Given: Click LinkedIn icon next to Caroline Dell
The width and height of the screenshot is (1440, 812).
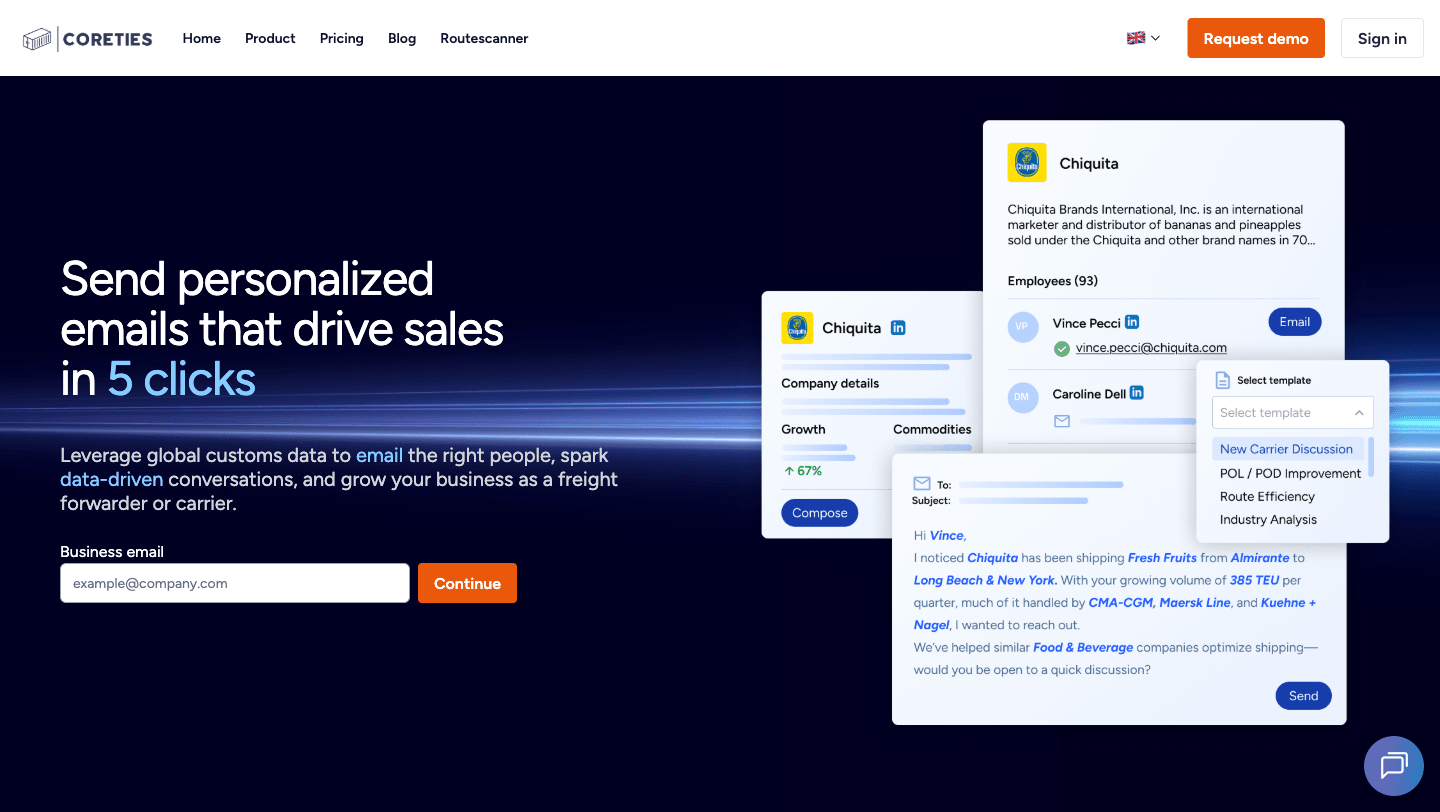Looking at the screenshot, I should (x=1136, y=393).
